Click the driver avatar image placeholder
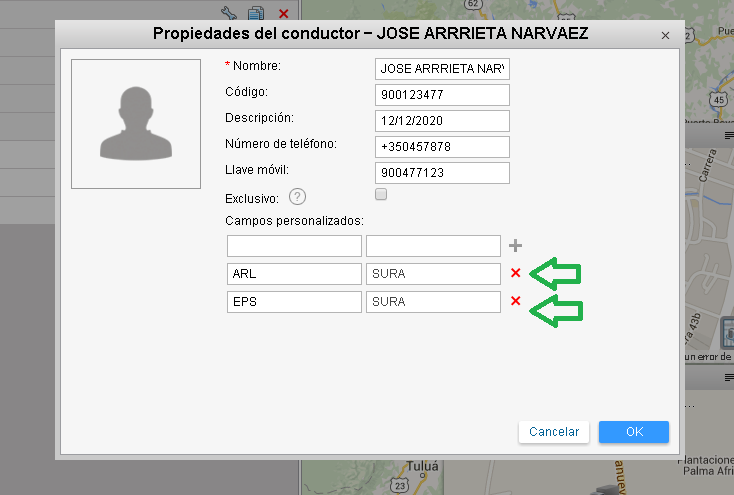Image resolution: width=734 pixels, height=495 pixels. pos(136,124)
